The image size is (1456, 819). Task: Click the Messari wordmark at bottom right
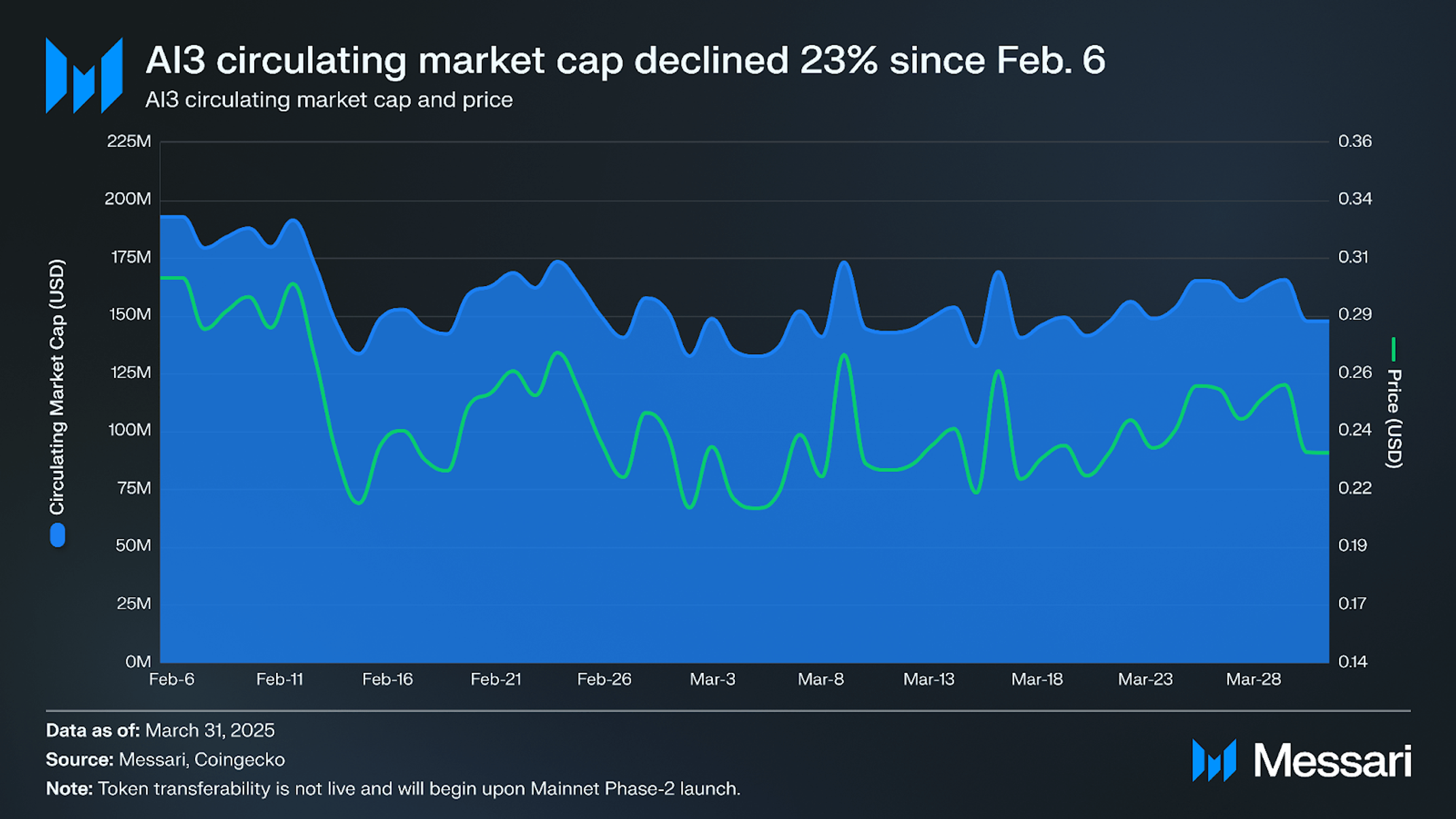point(1332,761)
